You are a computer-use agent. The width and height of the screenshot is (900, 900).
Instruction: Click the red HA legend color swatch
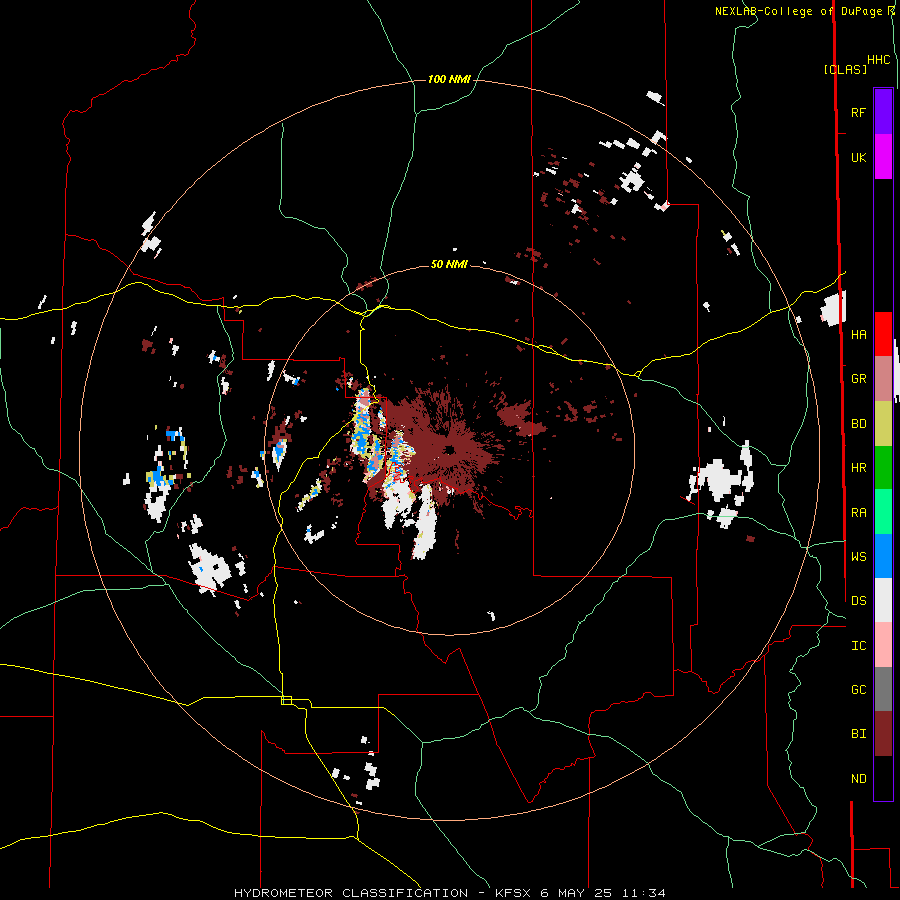coord(883,334)
